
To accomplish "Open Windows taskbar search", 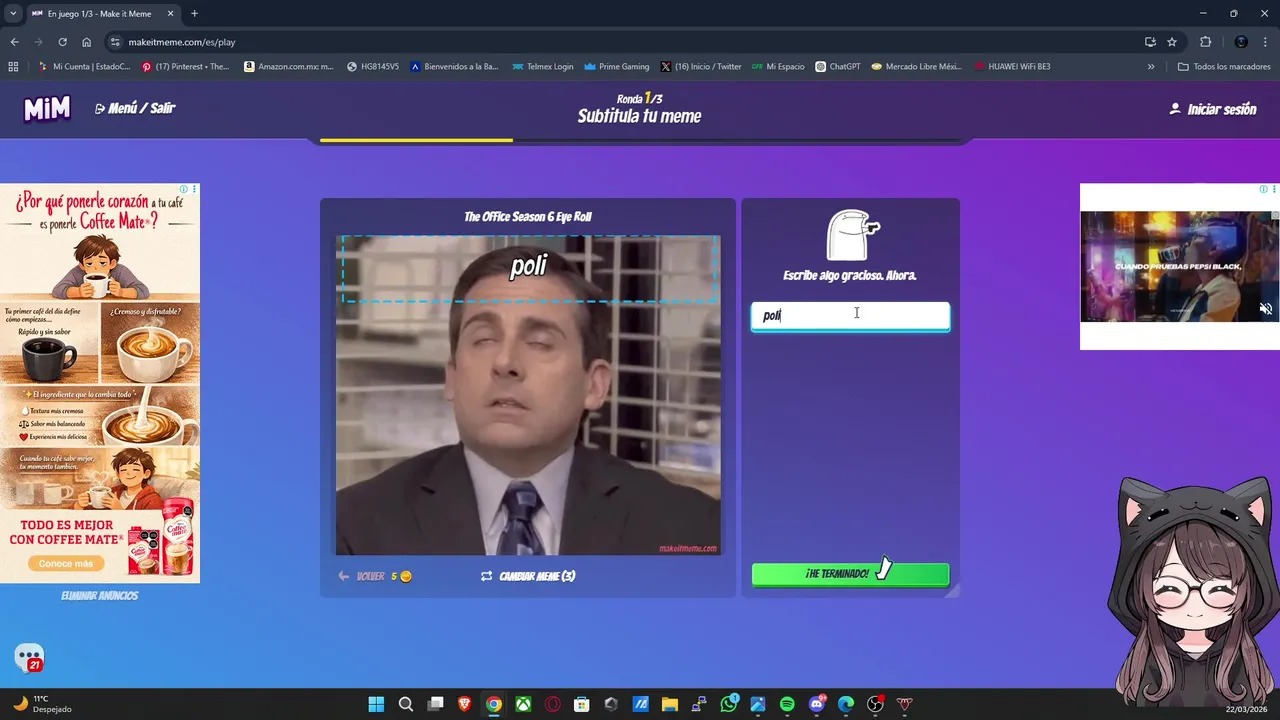I will click(x=406, y=704).
